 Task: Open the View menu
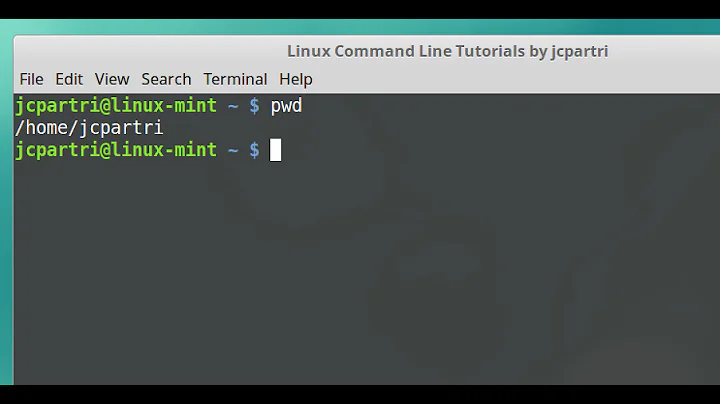[112, 79]
